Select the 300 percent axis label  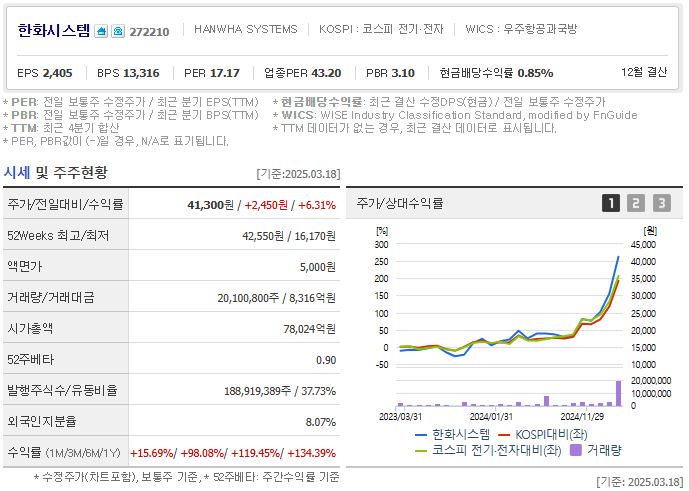click(x=381, y=244)
